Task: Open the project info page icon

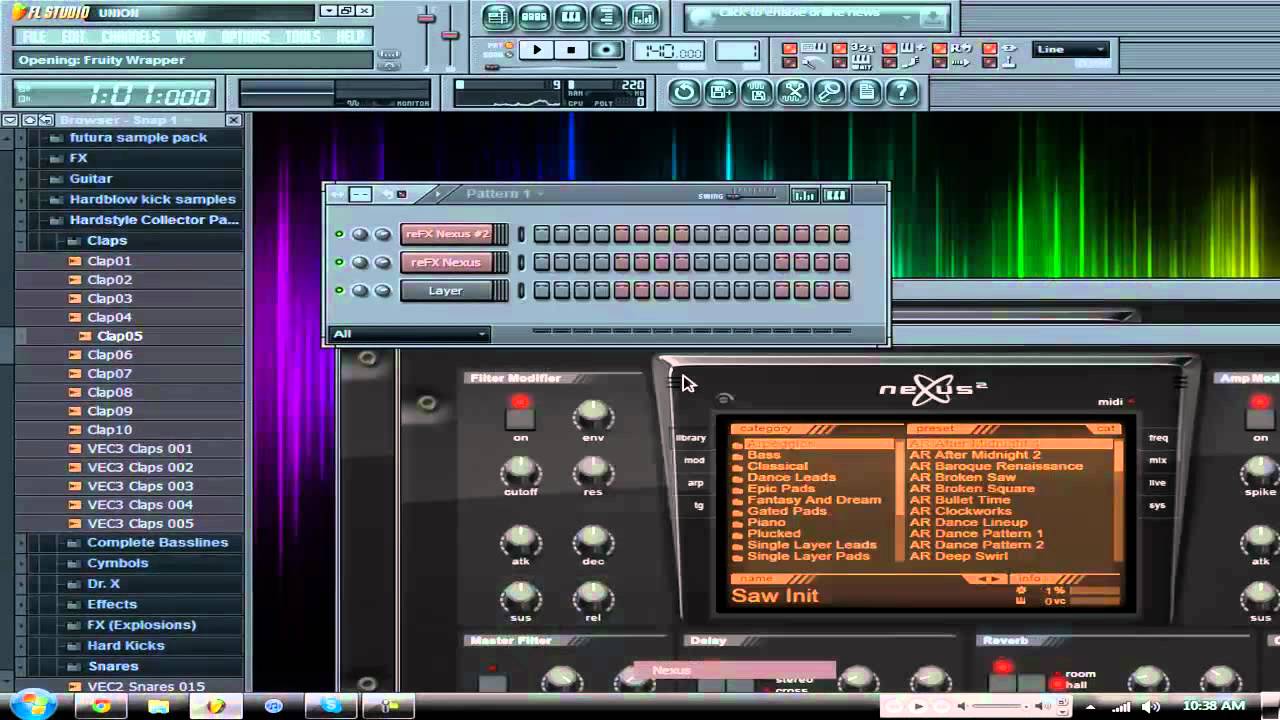Action: click(866, 93)
